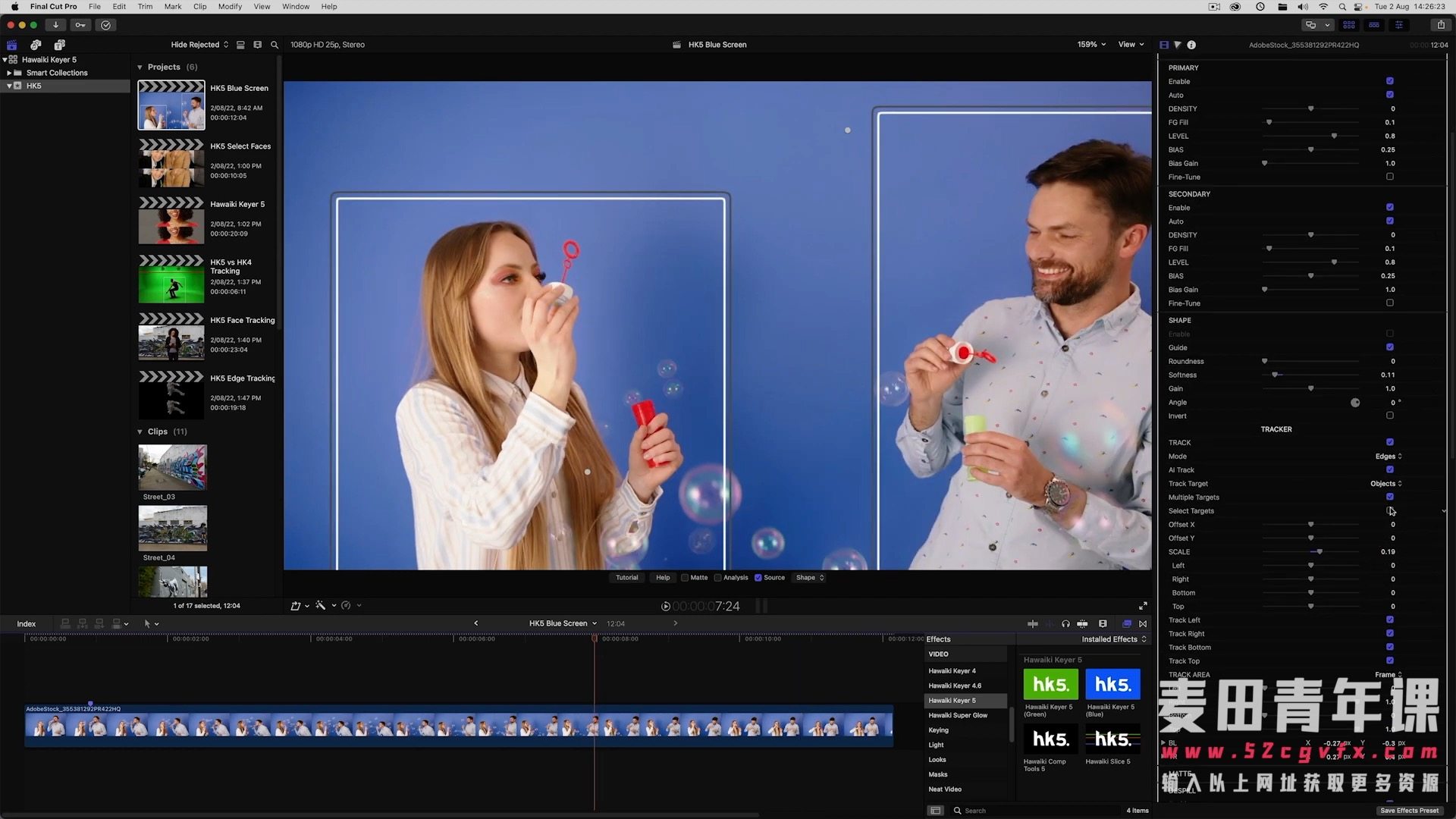Click Save Effects Preset button
This screenshot has height=819, width=1456.
coord(1409,811)
